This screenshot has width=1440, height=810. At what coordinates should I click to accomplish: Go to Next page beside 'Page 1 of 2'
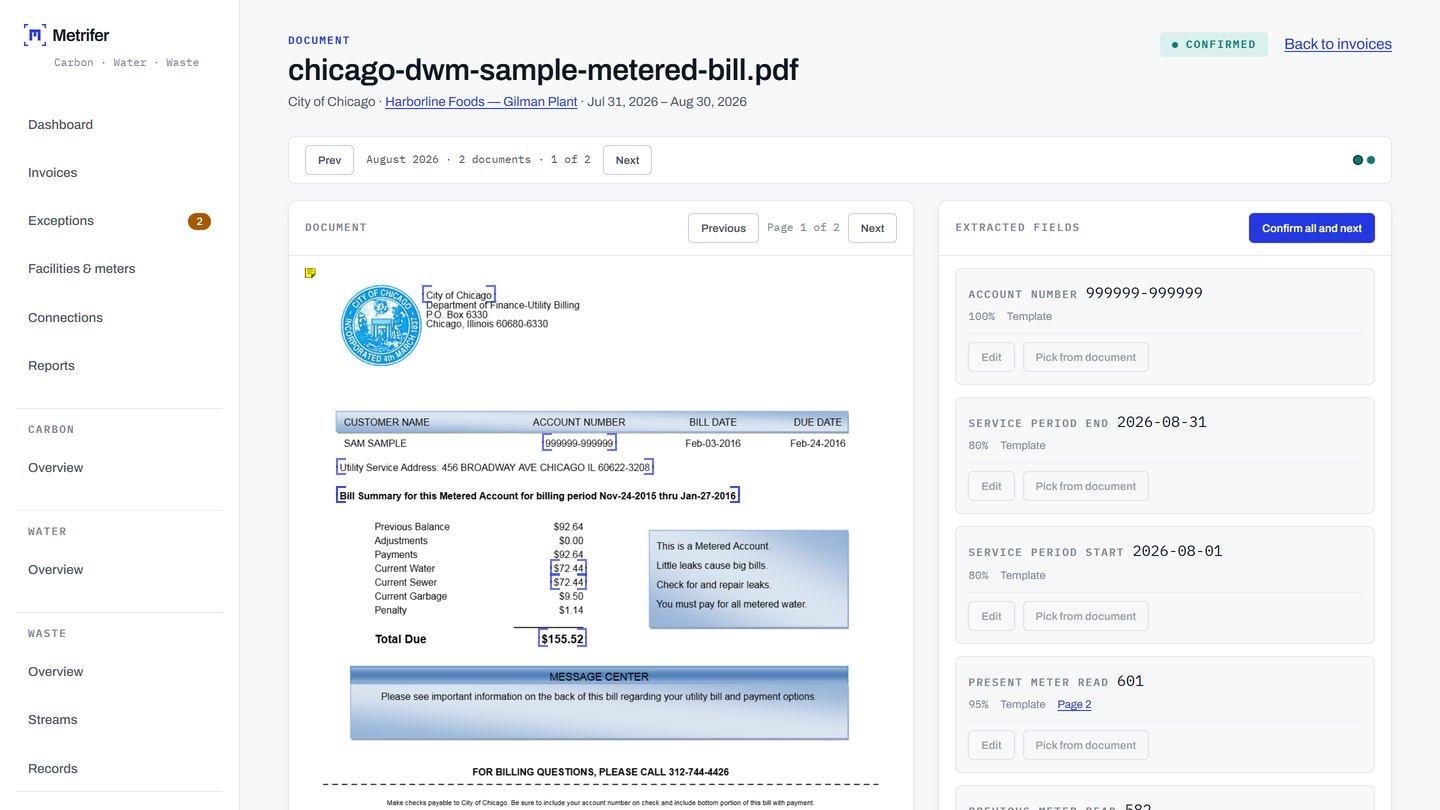tap(872, 228)
